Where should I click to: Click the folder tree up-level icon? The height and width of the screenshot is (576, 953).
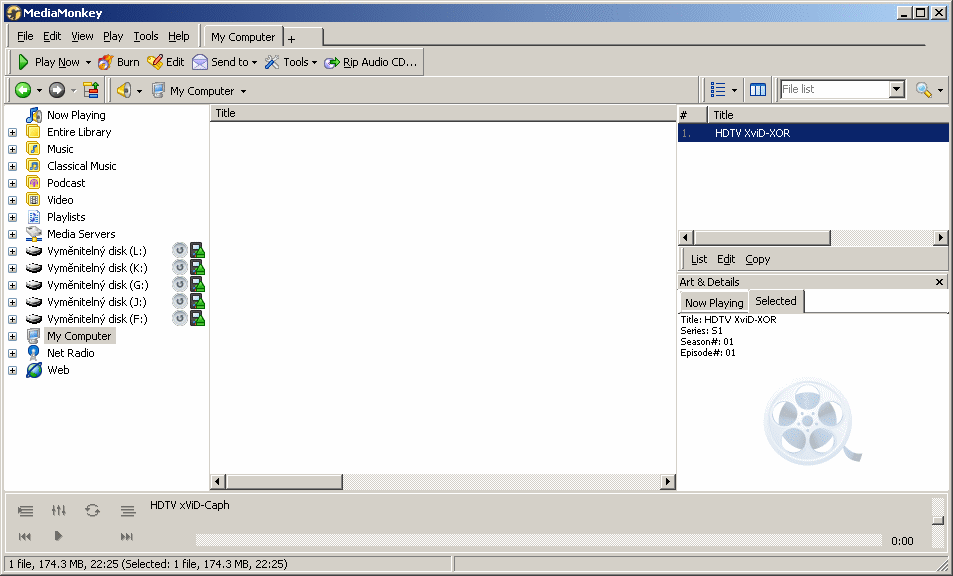(x=91, y=90)
